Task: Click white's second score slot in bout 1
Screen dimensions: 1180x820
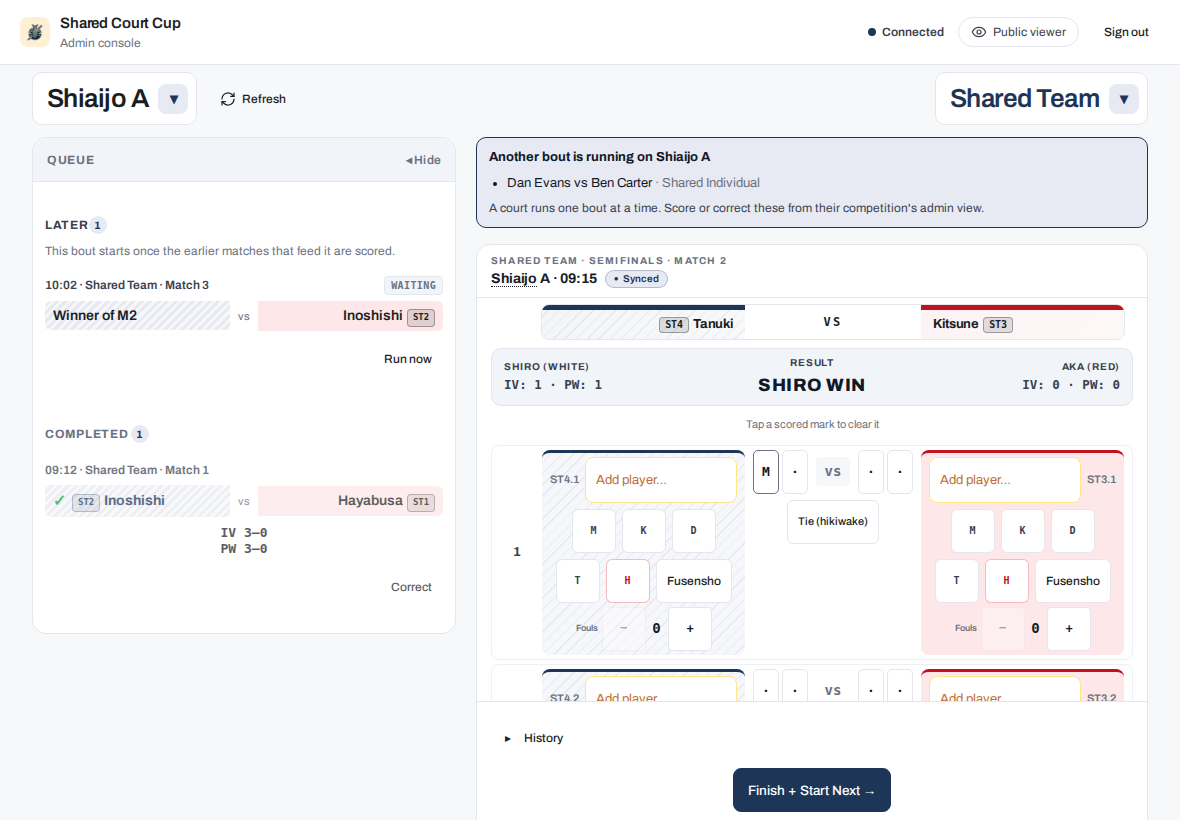Action: point(795,472)
